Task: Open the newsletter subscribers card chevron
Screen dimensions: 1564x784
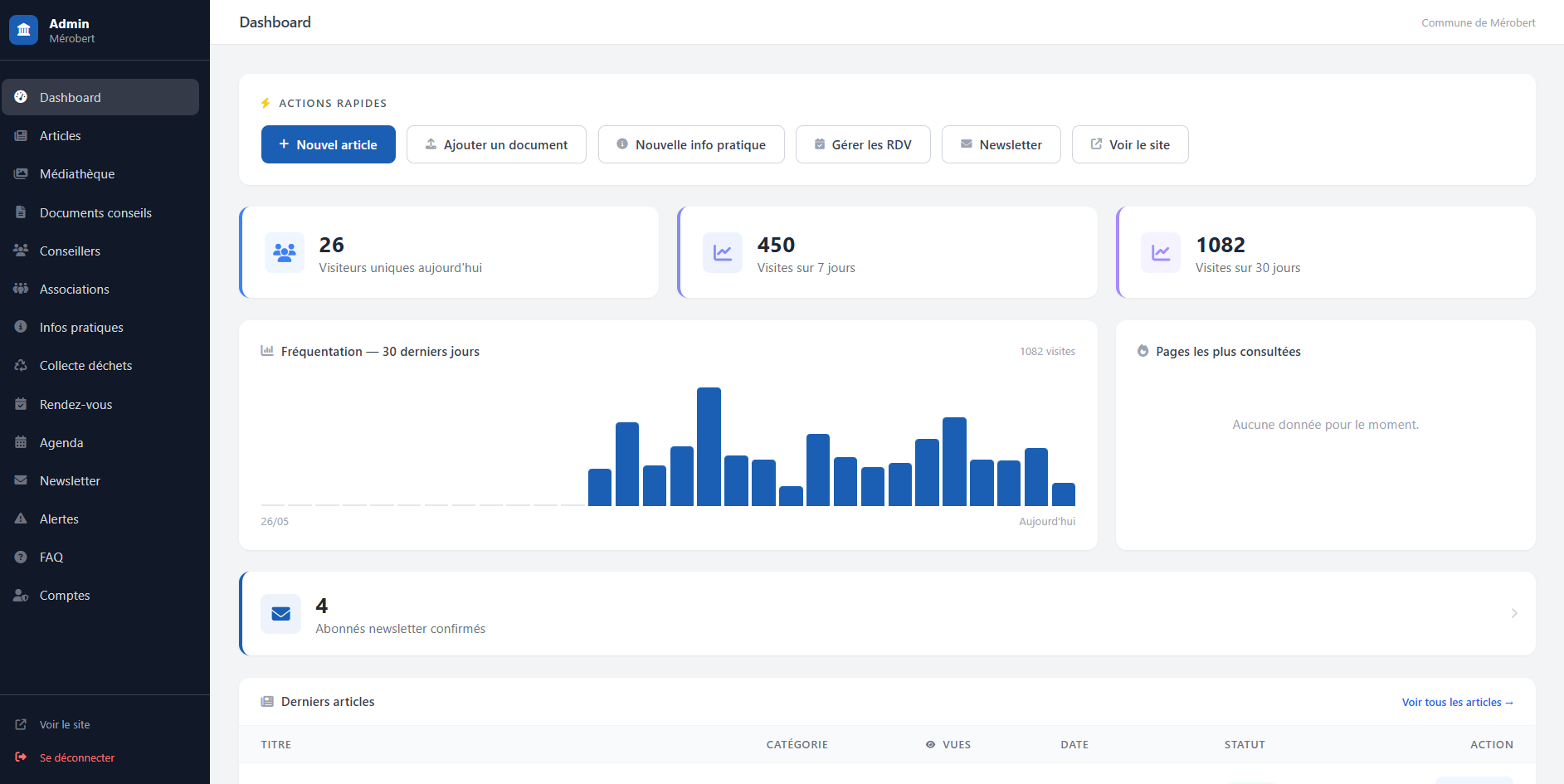Action: [x=1514, y=613]
